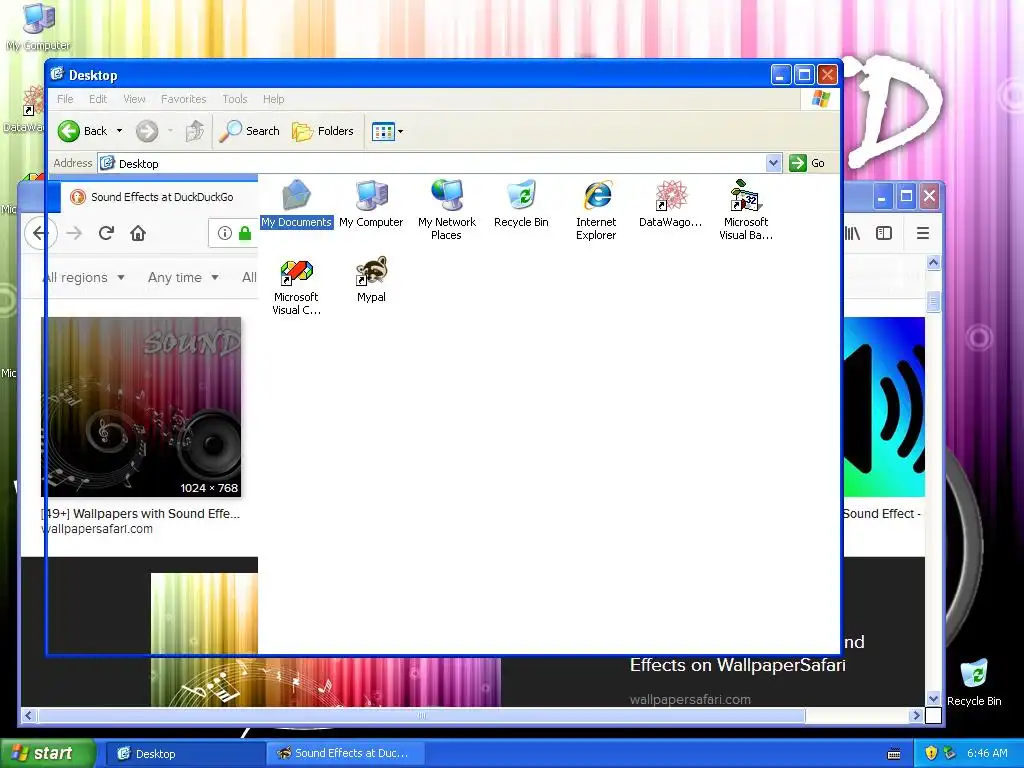Viewport: 1024px width, 768px height.
Task: Click the security shield tray icon
Action: pyautogui.click(x=931, y=754)
